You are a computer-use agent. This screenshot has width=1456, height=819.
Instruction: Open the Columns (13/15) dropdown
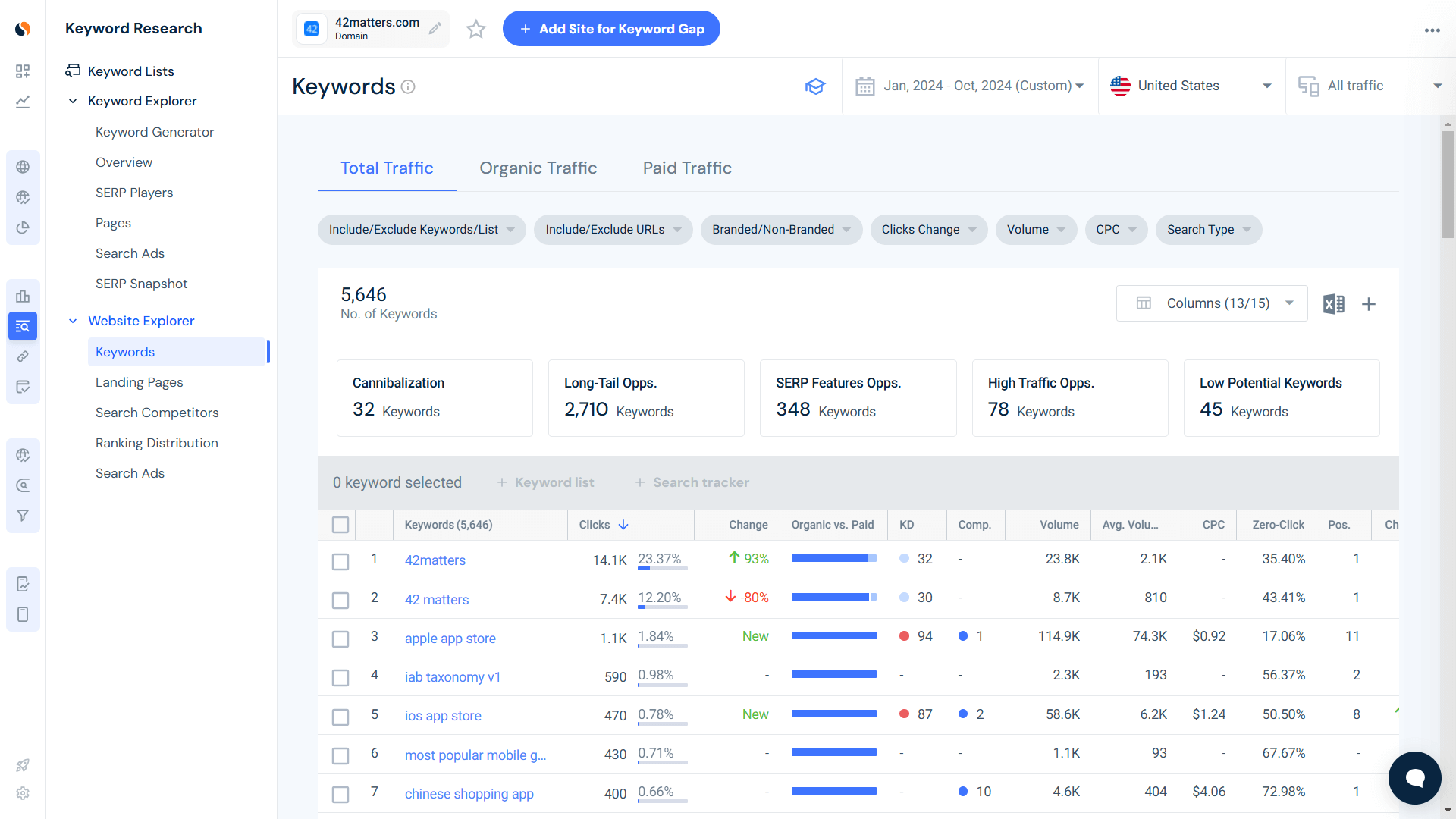pyautogui.click(x=1212, y=303)
